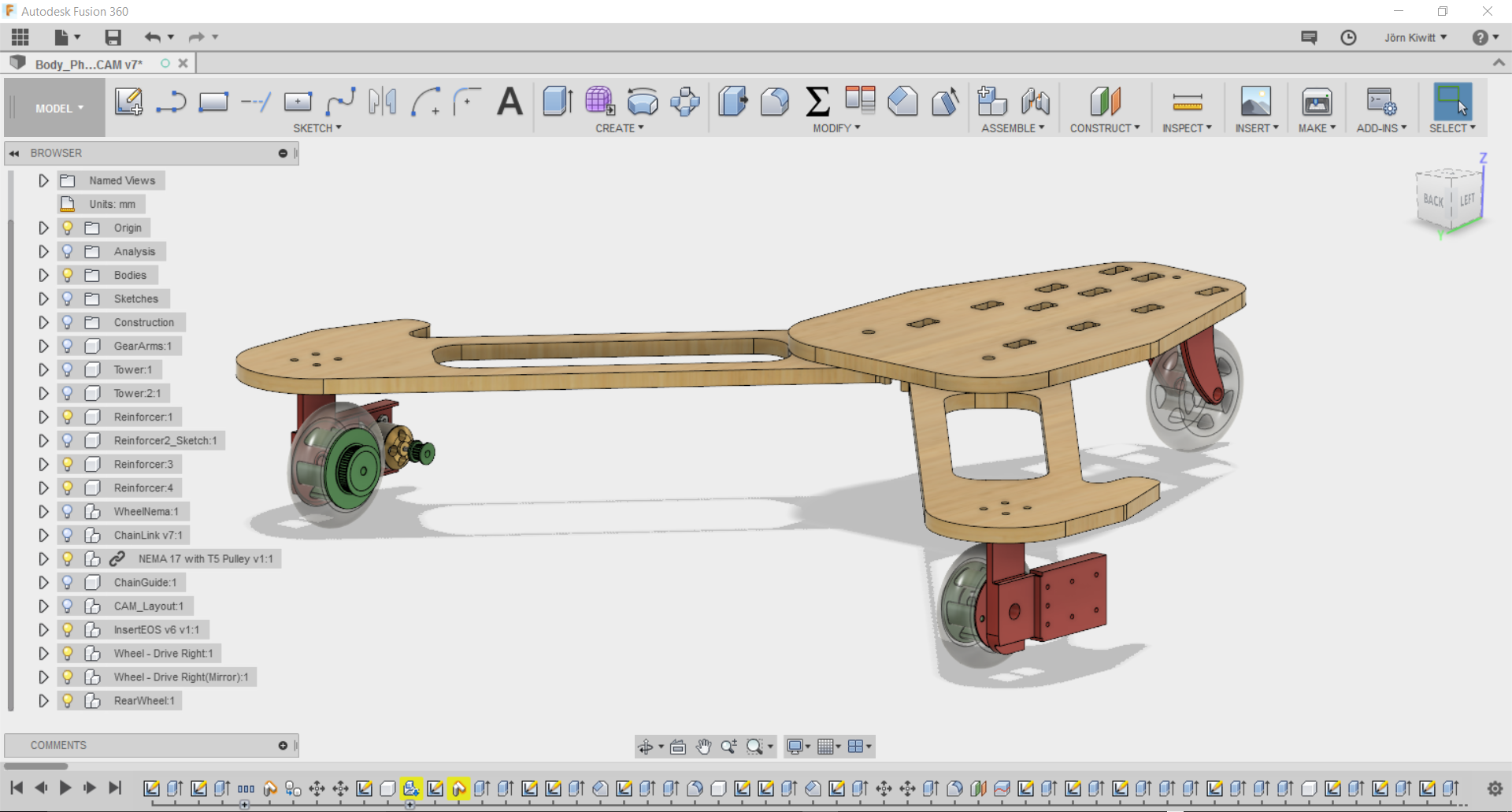Image resolution: width=1512 pixels, height=812 pixels.
Task: Open the CONSTRUCT menu
Action: click(1105, 128)
